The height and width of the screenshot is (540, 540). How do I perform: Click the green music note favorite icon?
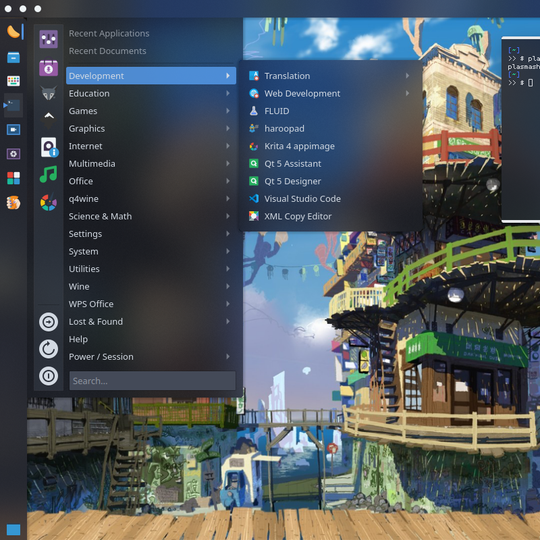point(48,174)
